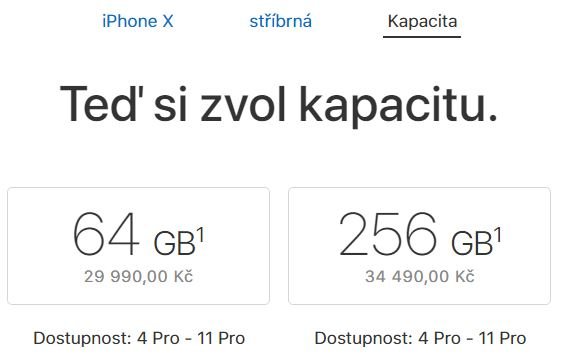
Task: Click the large 256 number
Action: click(x=388, y=234)
